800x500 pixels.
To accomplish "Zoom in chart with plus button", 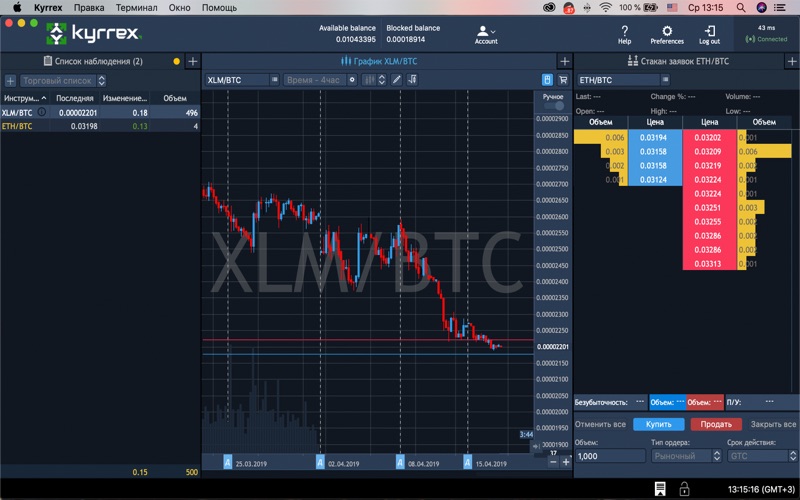I will click(566, 462).
